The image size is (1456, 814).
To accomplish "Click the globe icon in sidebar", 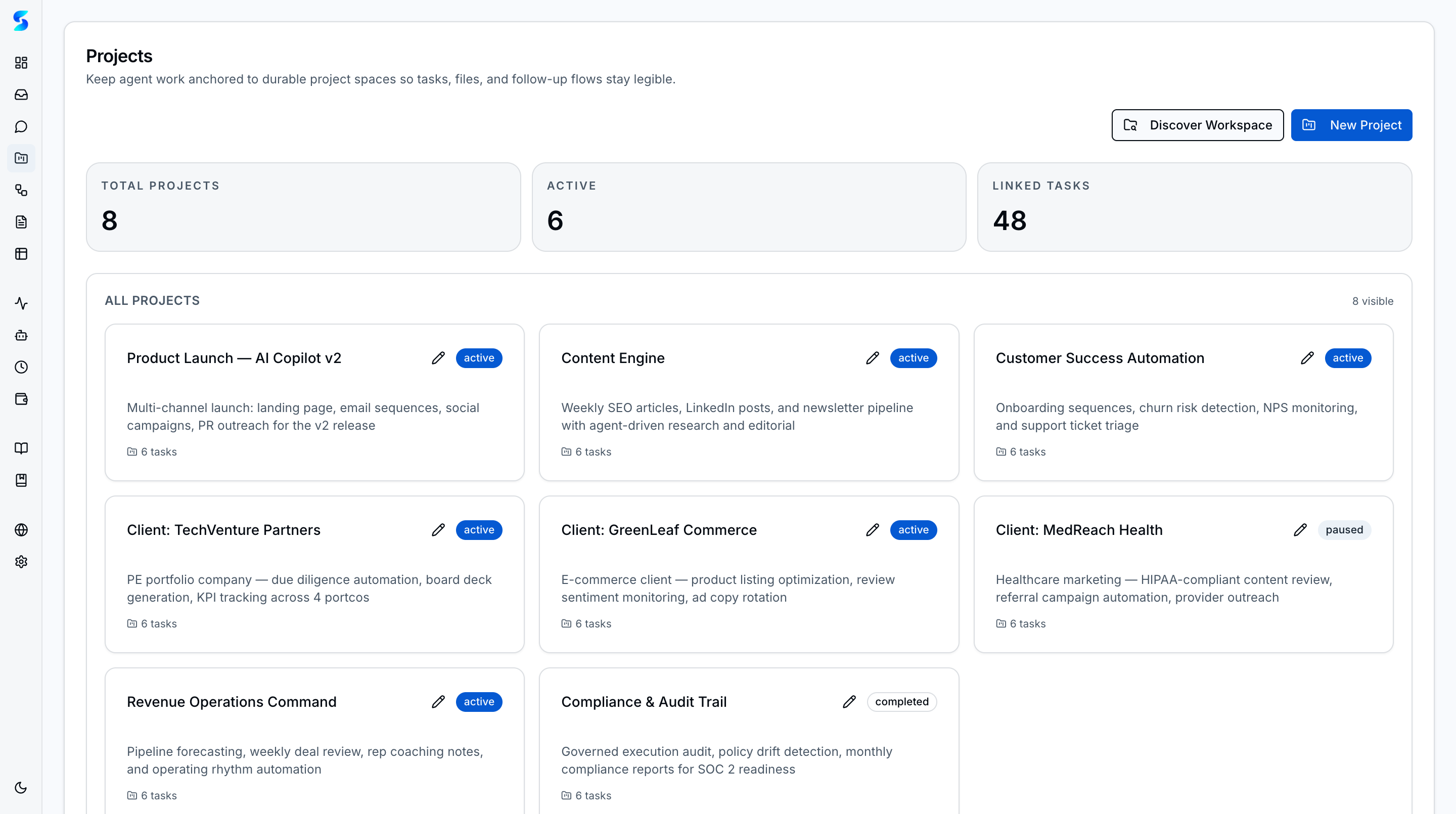I will pyautogui.click(x=21, y=530).
